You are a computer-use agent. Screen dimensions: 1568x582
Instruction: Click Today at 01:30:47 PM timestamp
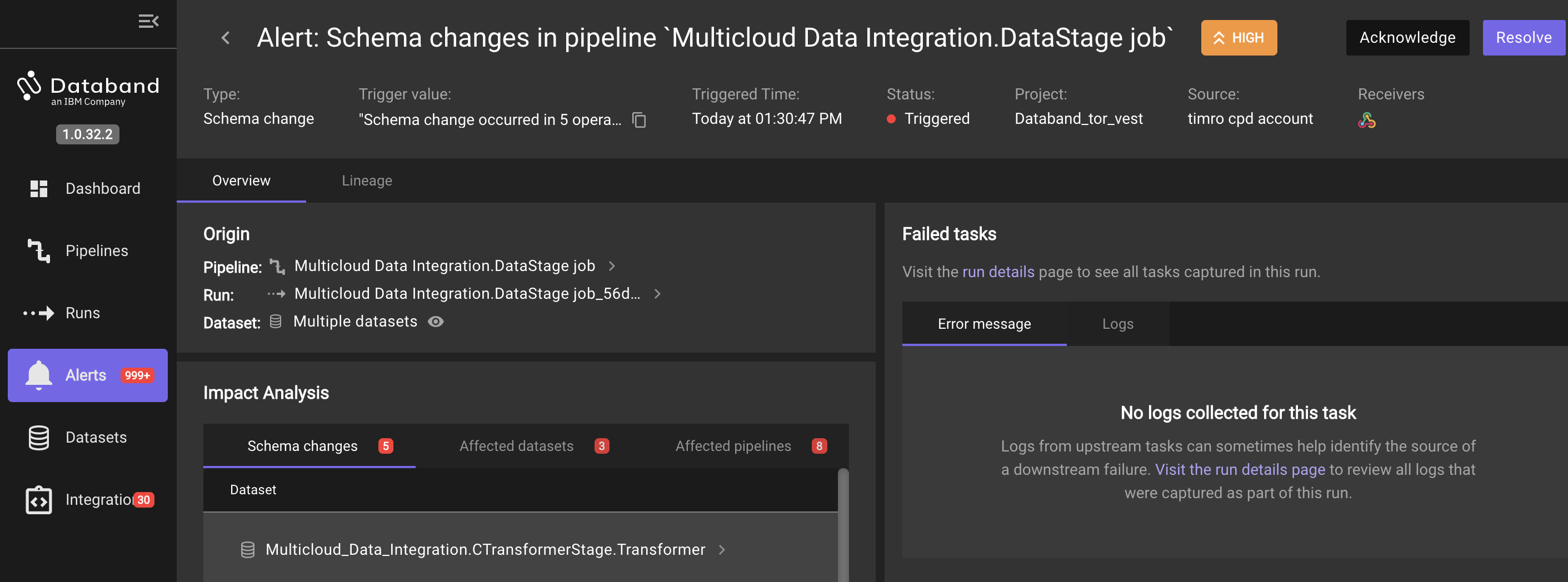coord(767,119)
